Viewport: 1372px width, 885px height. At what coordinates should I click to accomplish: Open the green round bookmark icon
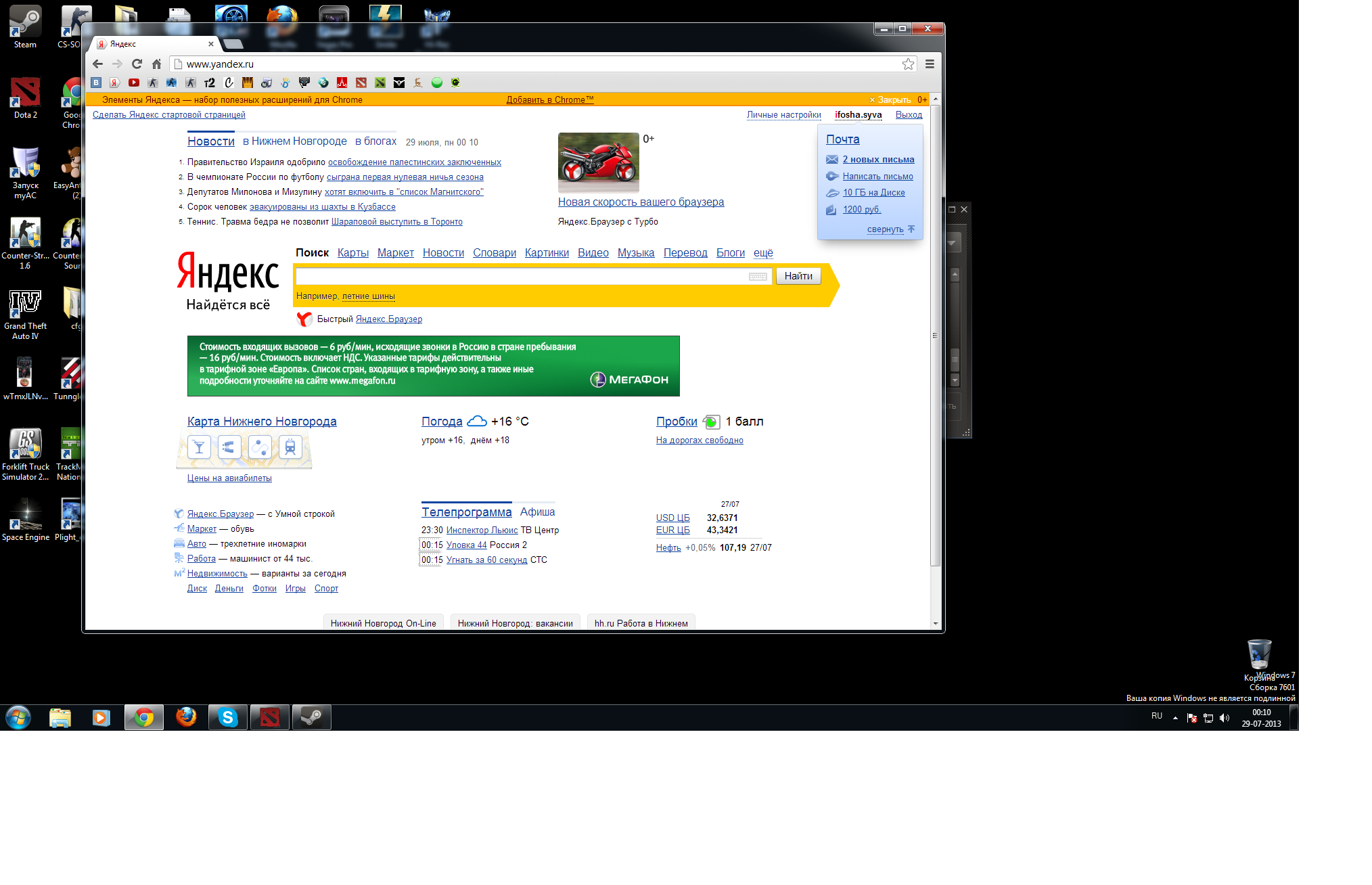click(437, 83)
